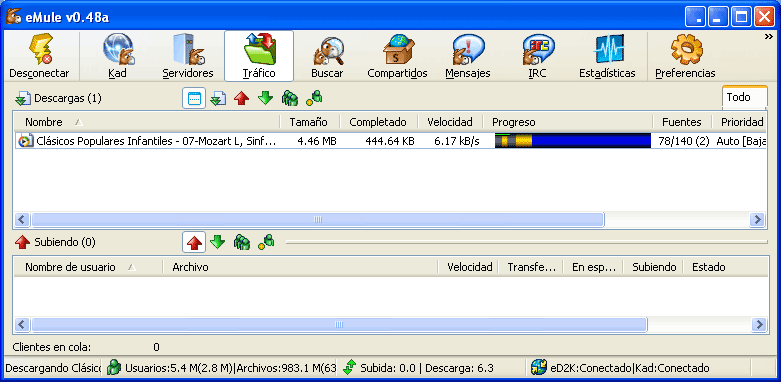The width and height of the screenshot is (781, 382).
Task: Click the eD2K connection globe status icon
Action: [538, 368]
